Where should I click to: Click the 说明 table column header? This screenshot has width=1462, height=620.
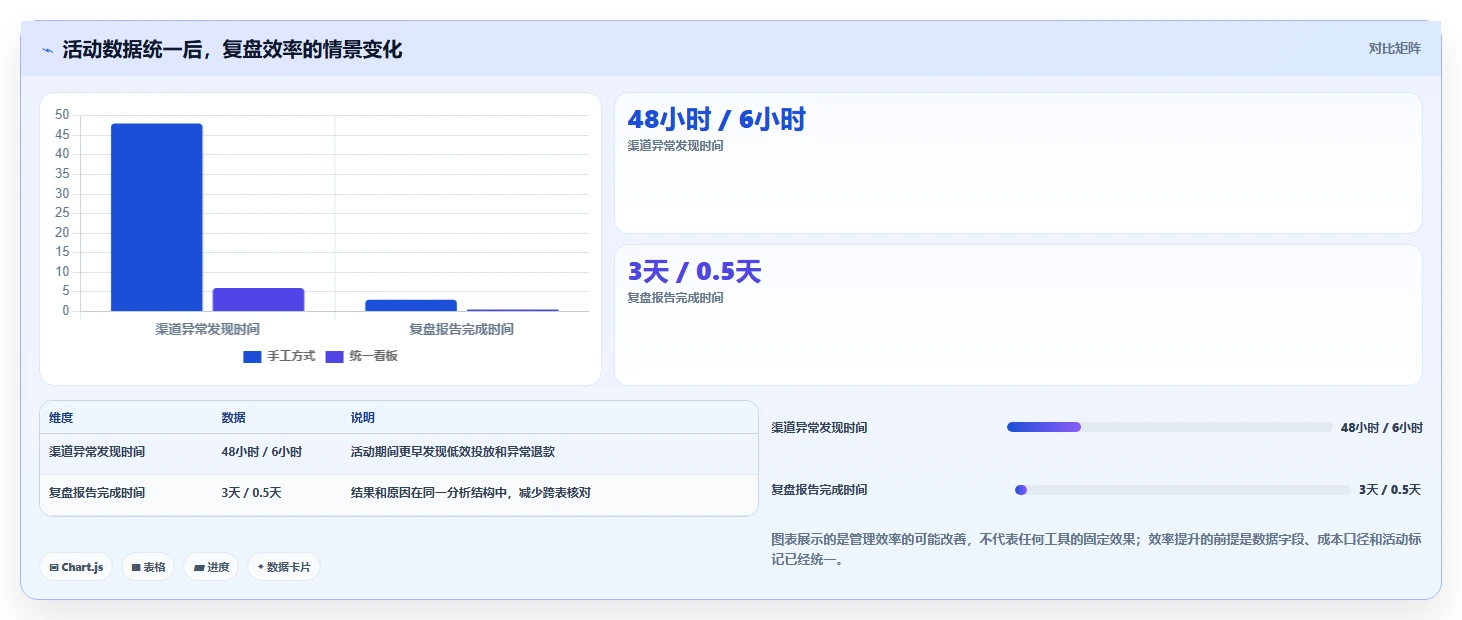(362, 418)
